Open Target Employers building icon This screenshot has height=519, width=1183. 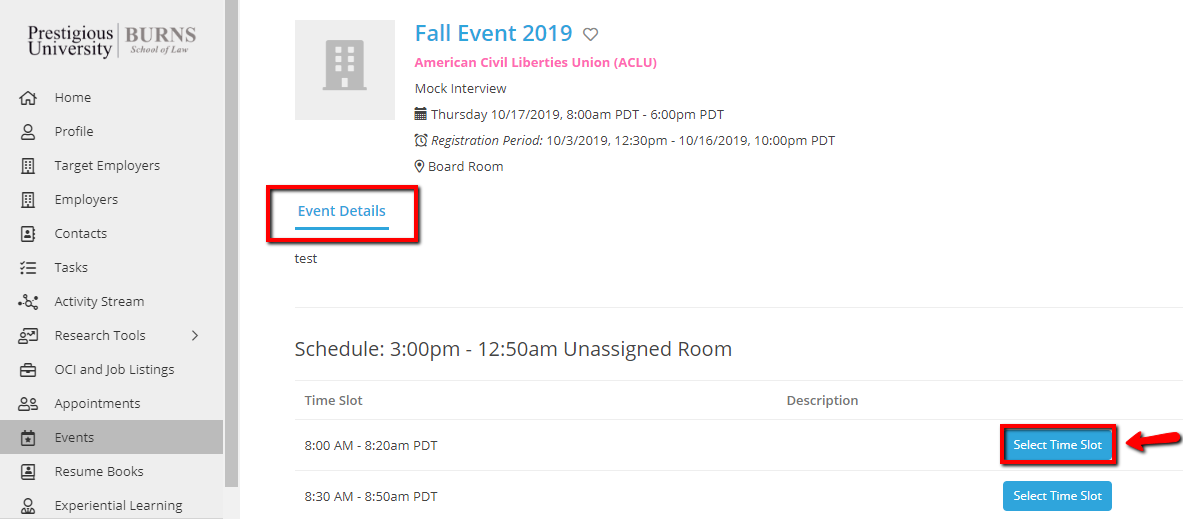coord(28,166)
